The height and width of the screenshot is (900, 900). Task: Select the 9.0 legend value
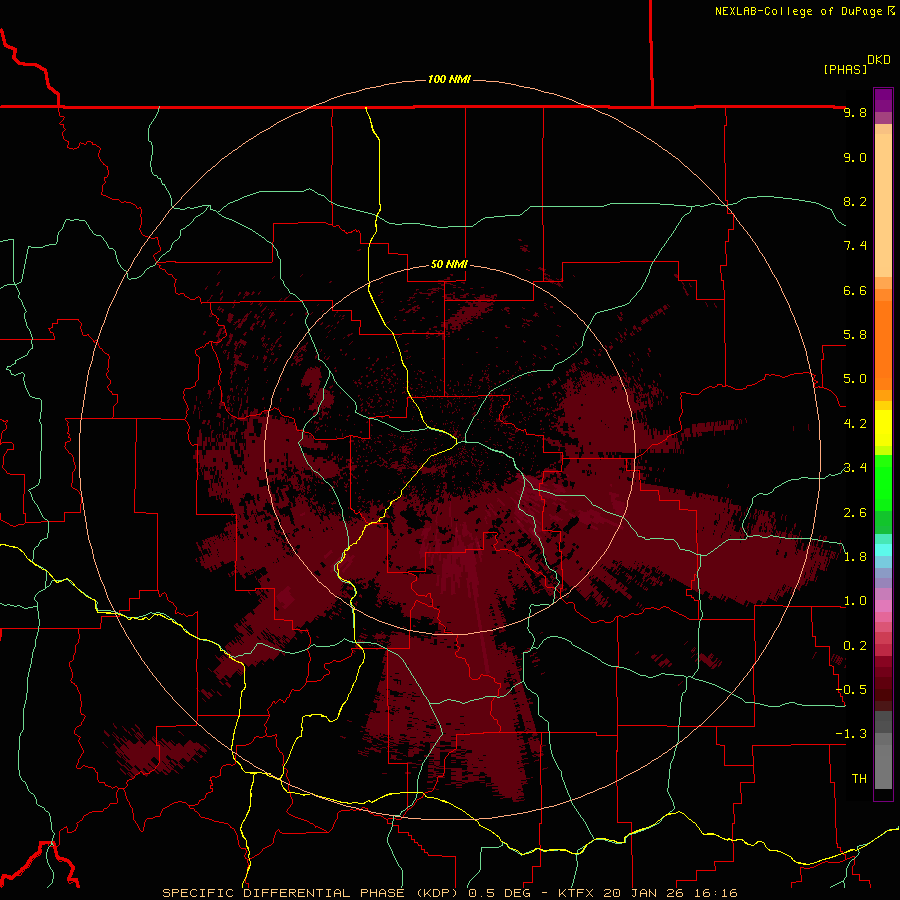click(x=855, y=157)
